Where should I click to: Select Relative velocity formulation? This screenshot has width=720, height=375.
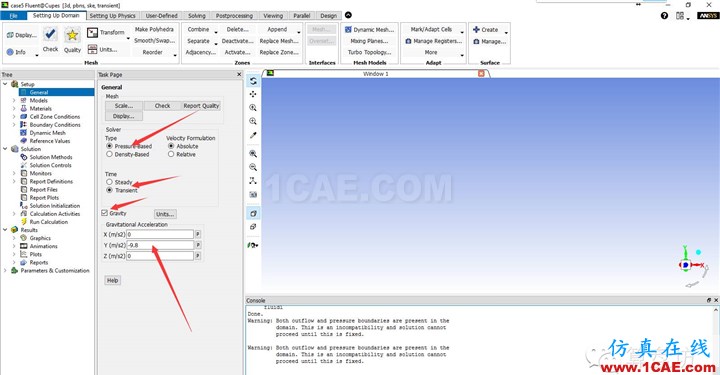pyautogui.click(x=171, y=154)
